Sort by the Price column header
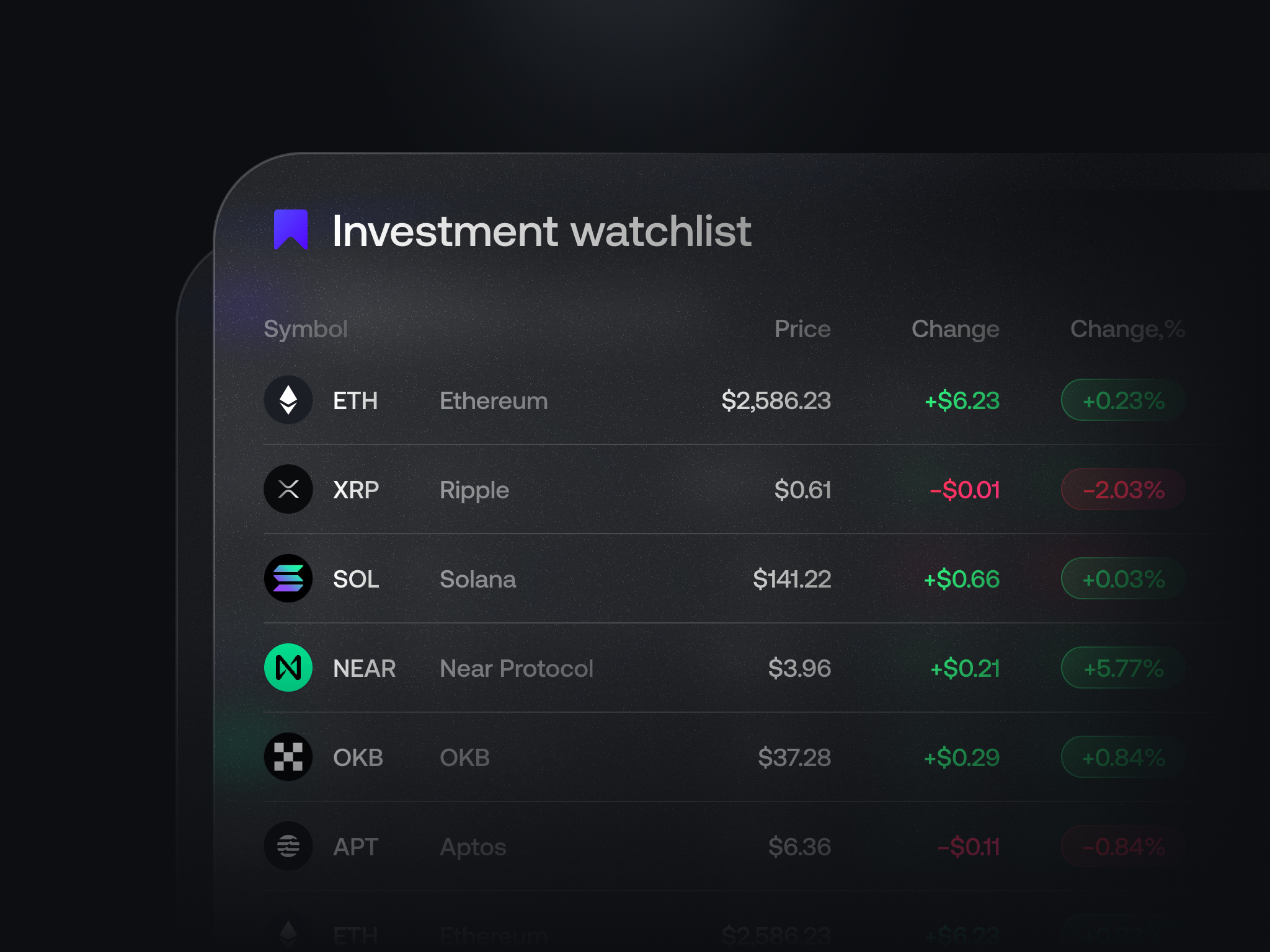1270x952 pixels. pyautogui.click(x=802, y=329)
